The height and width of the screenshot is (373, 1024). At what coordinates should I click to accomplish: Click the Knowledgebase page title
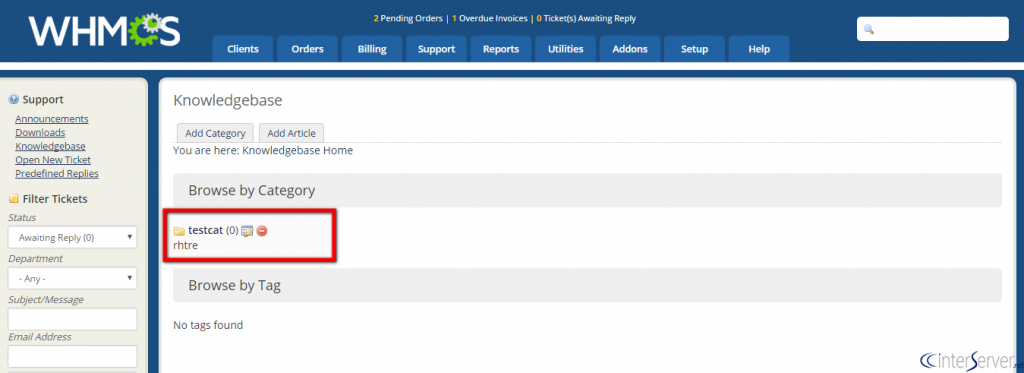tap(227, 101)
